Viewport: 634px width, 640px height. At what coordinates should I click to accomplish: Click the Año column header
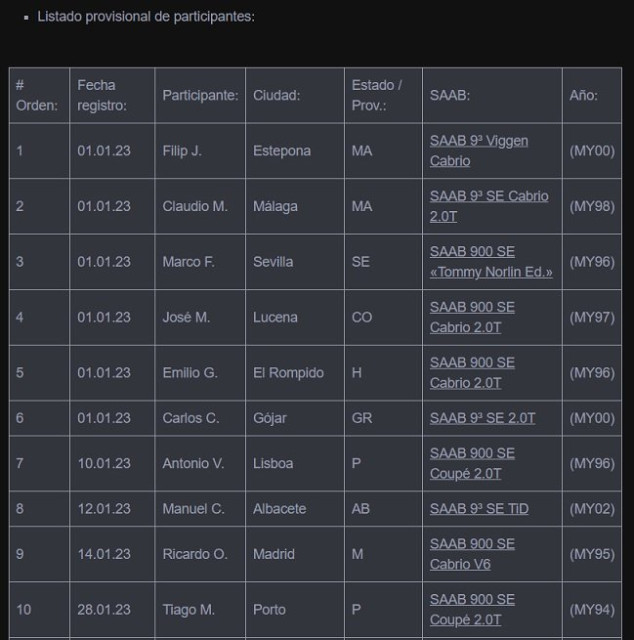pyautogui.click(x=592, y=95)
